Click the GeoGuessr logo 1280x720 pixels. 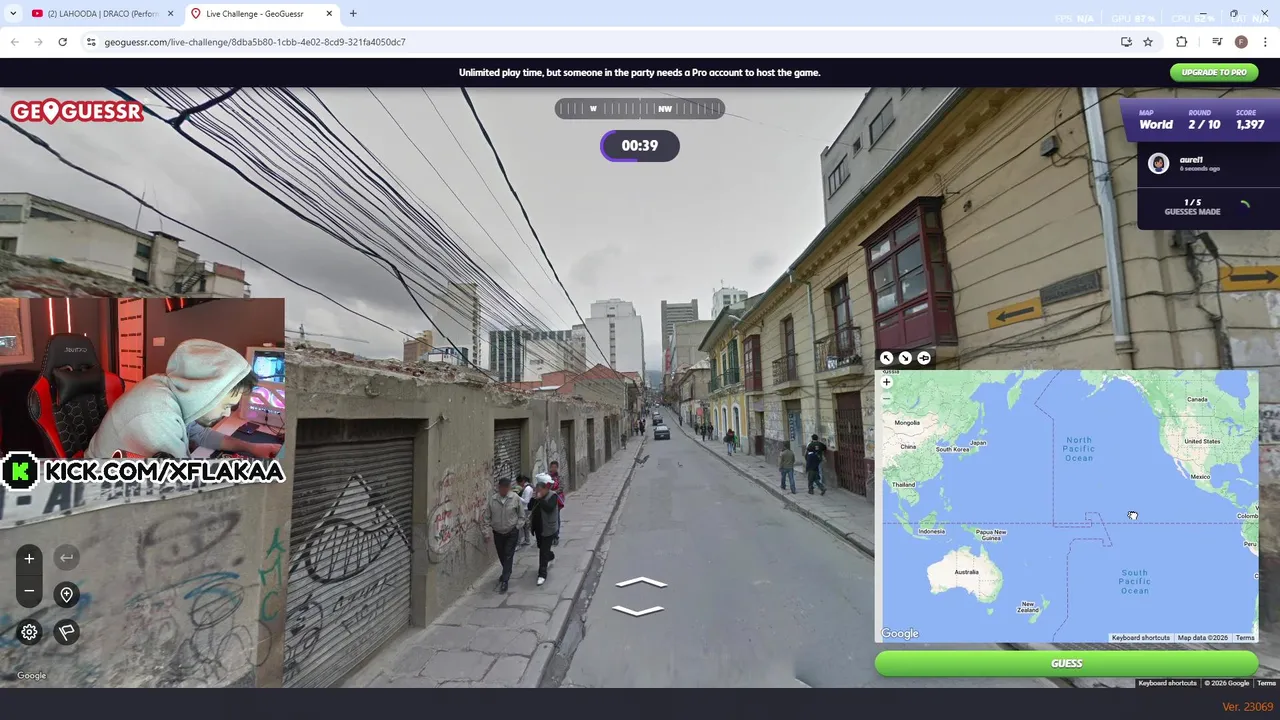(x=77, y=111)
